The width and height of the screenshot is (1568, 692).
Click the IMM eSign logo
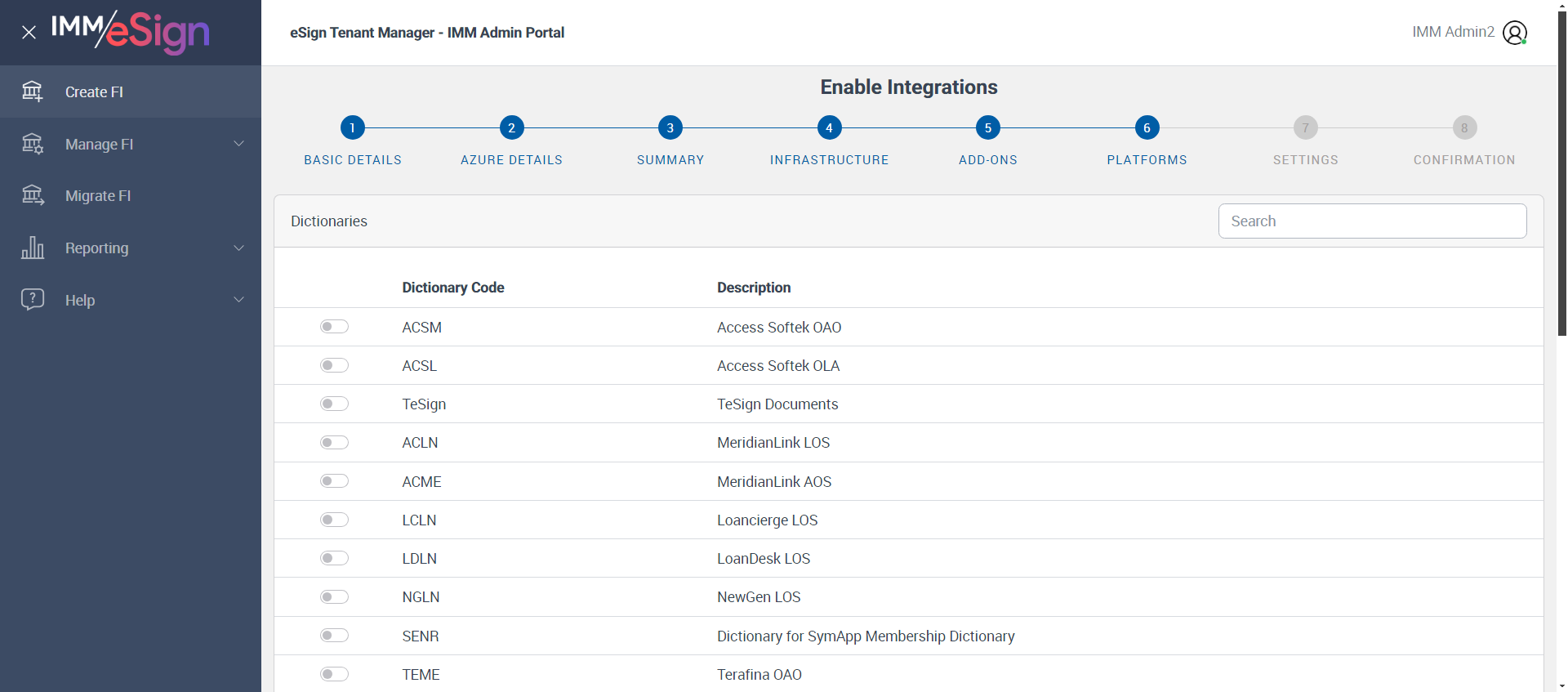coord(131,32)
